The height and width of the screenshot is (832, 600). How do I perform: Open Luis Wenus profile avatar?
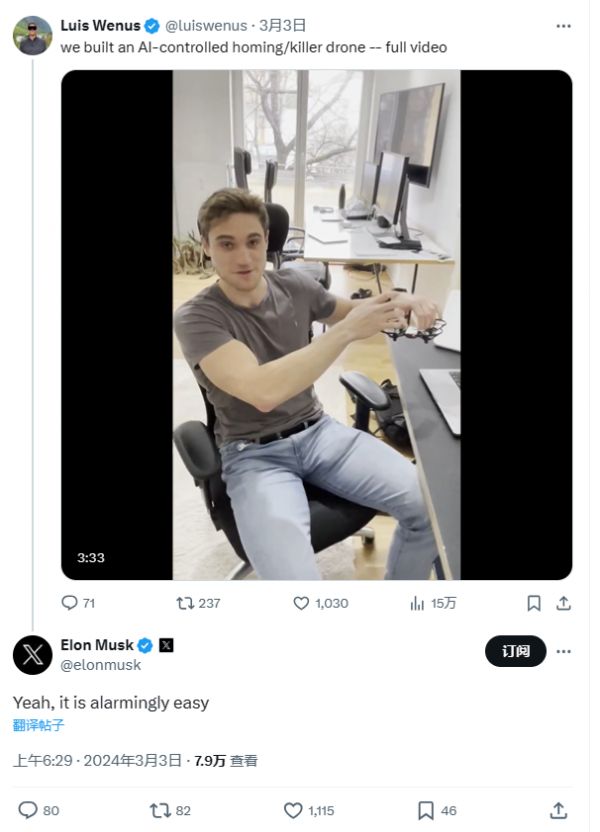click(32, 35)
